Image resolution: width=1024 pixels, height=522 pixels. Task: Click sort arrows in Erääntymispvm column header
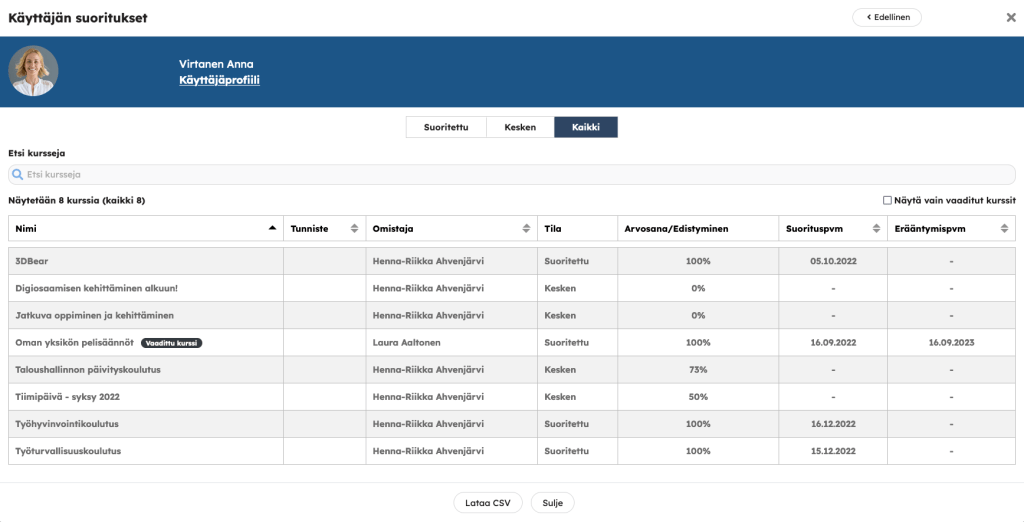click(x=1005, y=228)
